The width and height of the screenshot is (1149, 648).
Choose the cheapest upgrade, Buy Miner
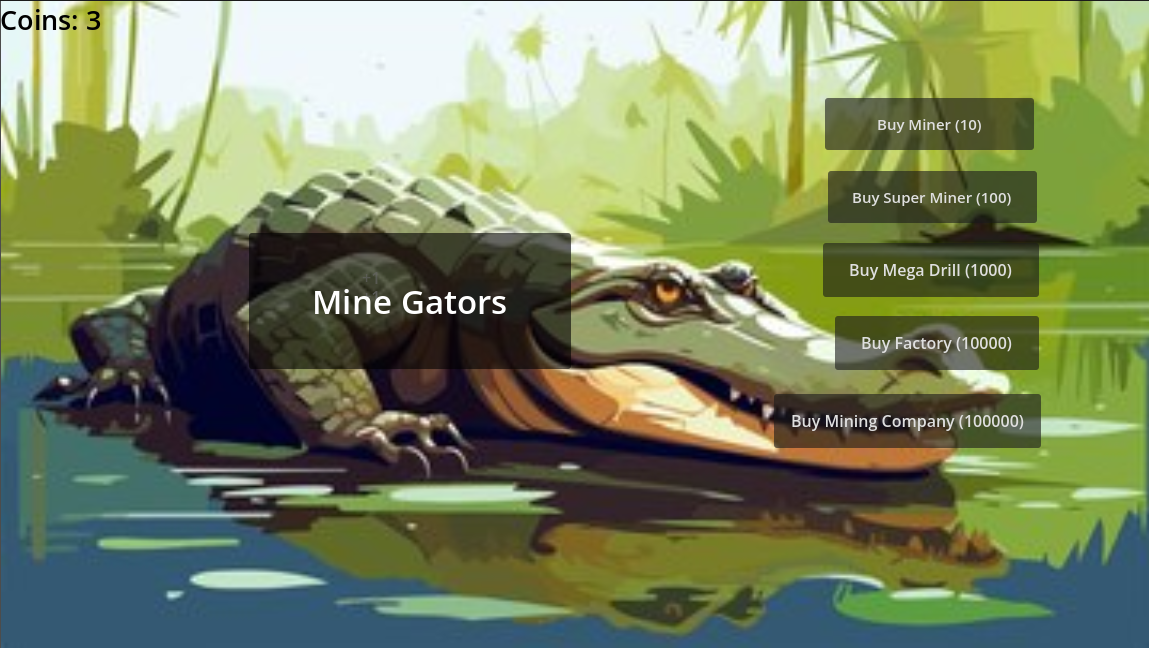[929, 125]
